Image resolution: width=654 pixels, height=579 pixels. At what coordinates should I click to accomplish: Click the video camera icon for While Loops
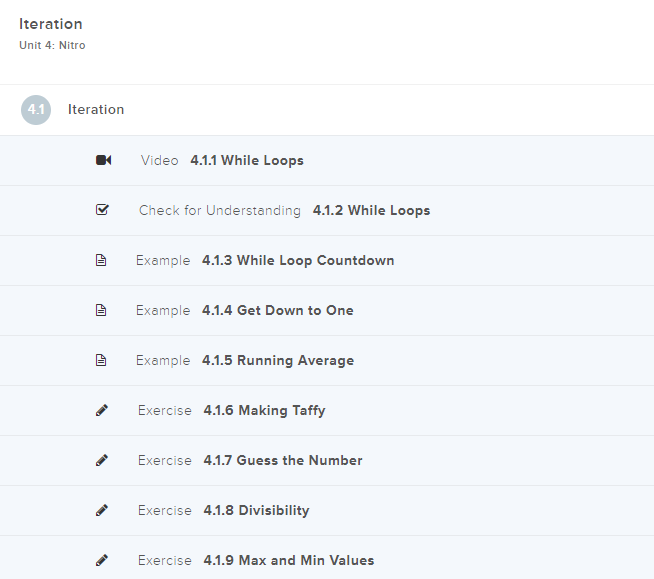(x=103, y=160)
